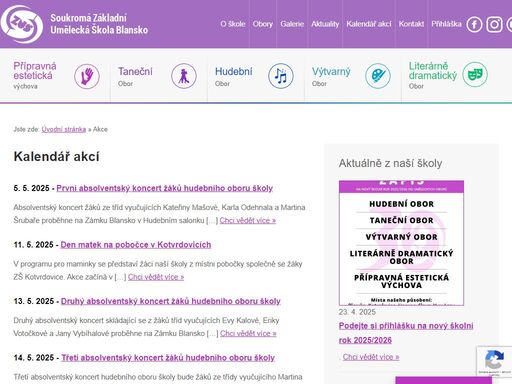Screen dimensions: 512x384
Task: Click the date 11. 5. 2025
Action: (x=33, y=245)
